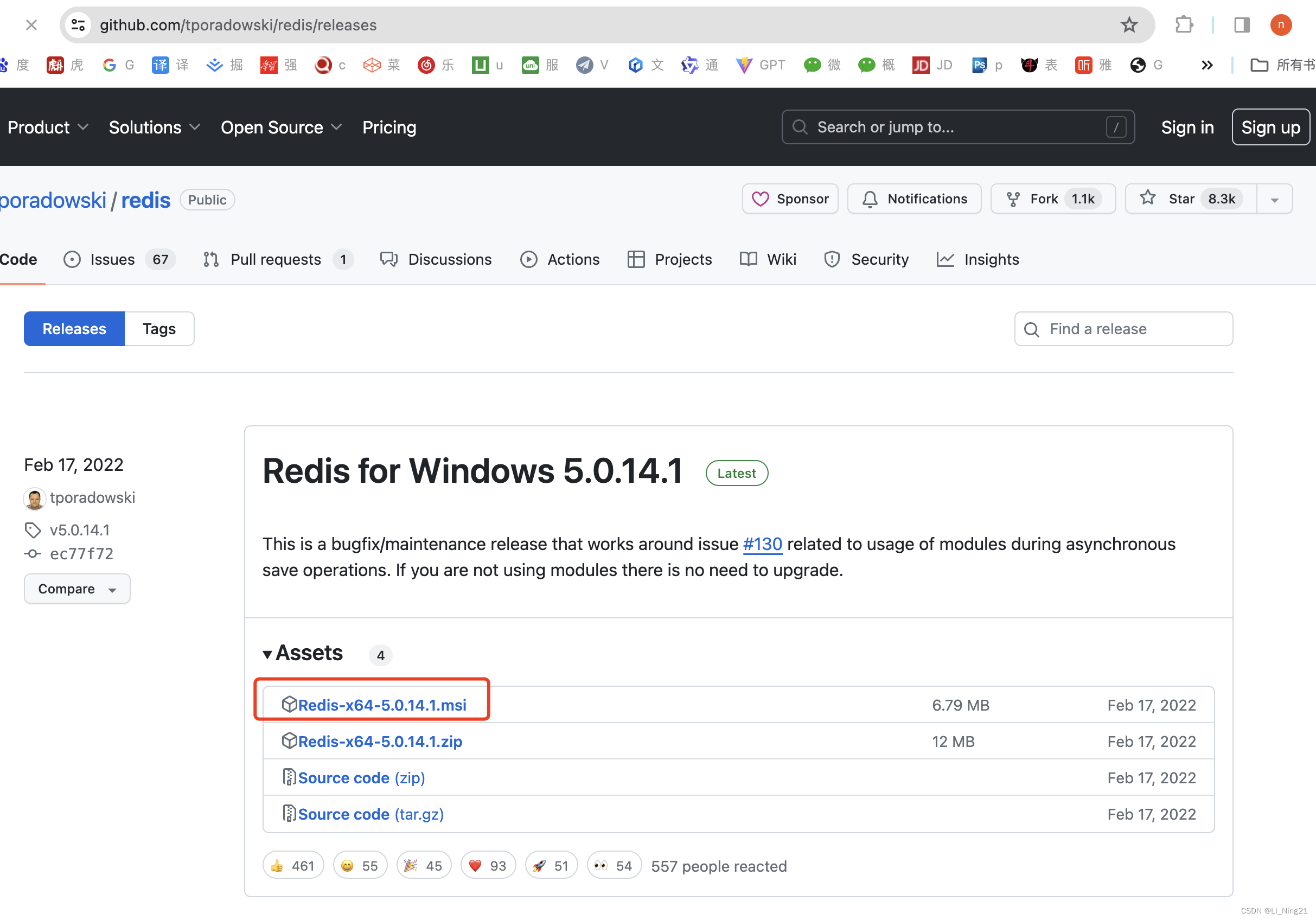Click the bookmark star icon in address bar
1316x920 pixels.
click(1128, 25)
